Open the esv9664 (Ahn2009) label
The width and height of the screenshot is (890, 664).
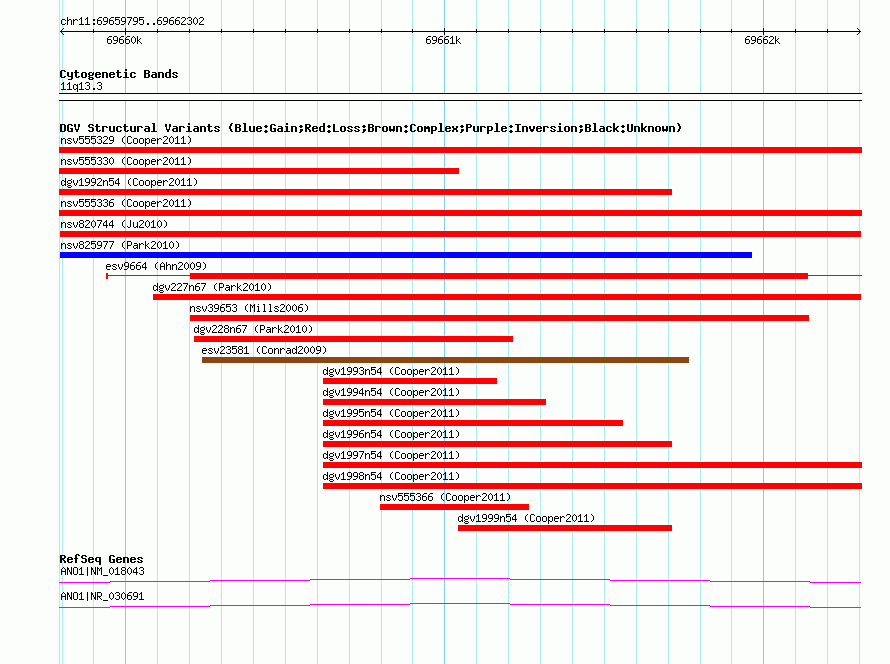tap(156, 266)
